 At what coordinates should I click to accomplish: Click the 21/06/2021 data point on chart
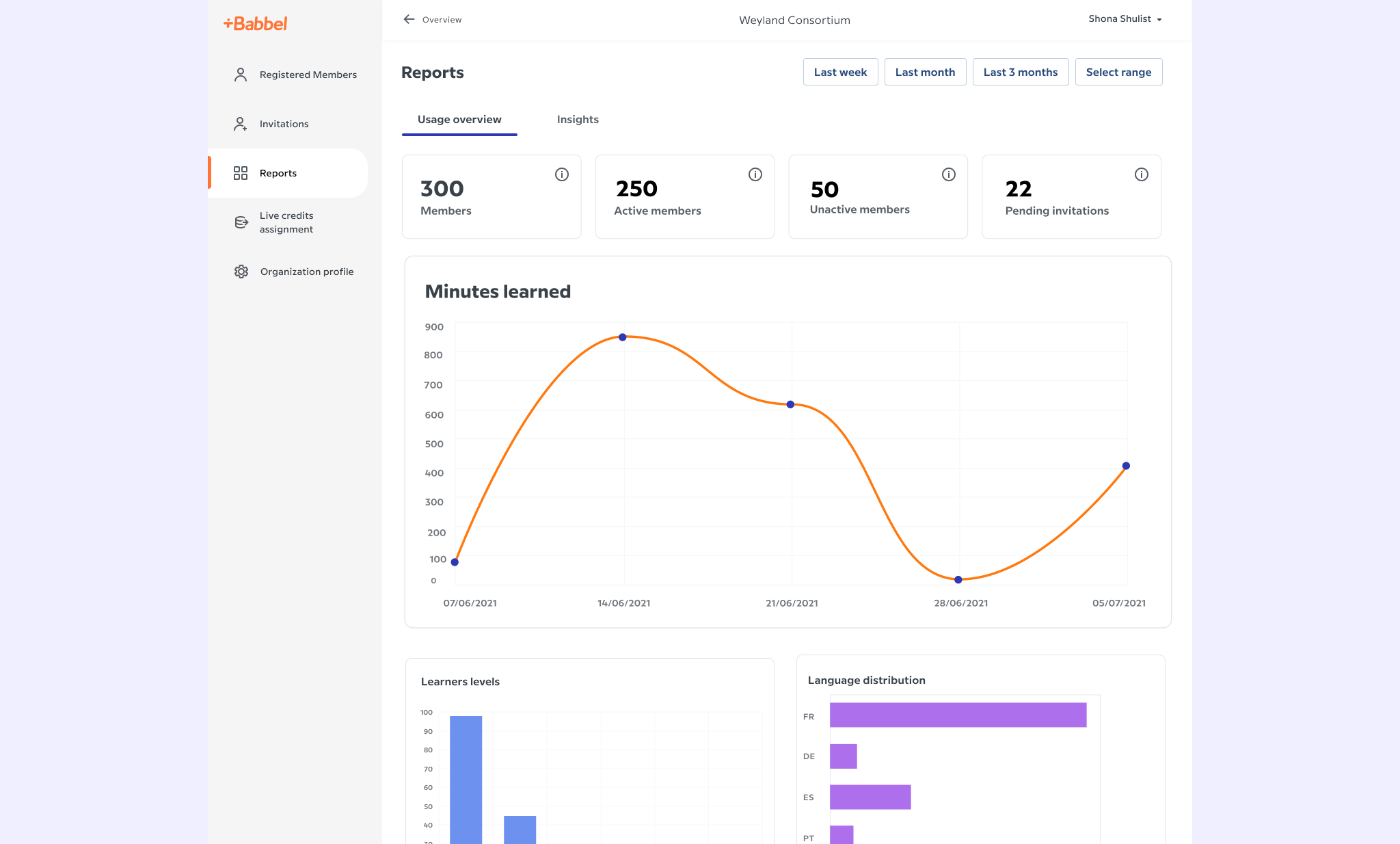click(x=790, y=404)
